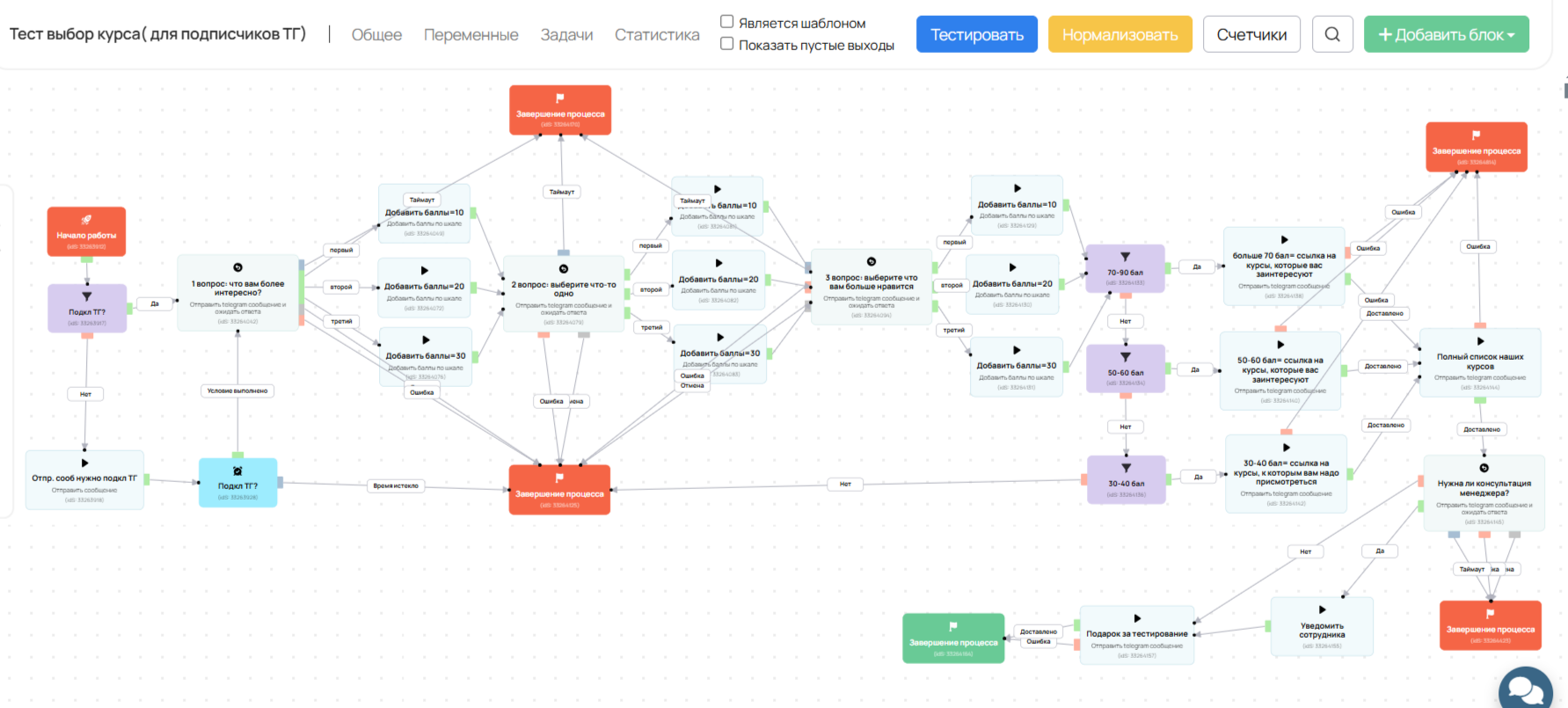Open the chat support bubble icon
Screen dimensions: 1568x708
(x=1526, y=688)
